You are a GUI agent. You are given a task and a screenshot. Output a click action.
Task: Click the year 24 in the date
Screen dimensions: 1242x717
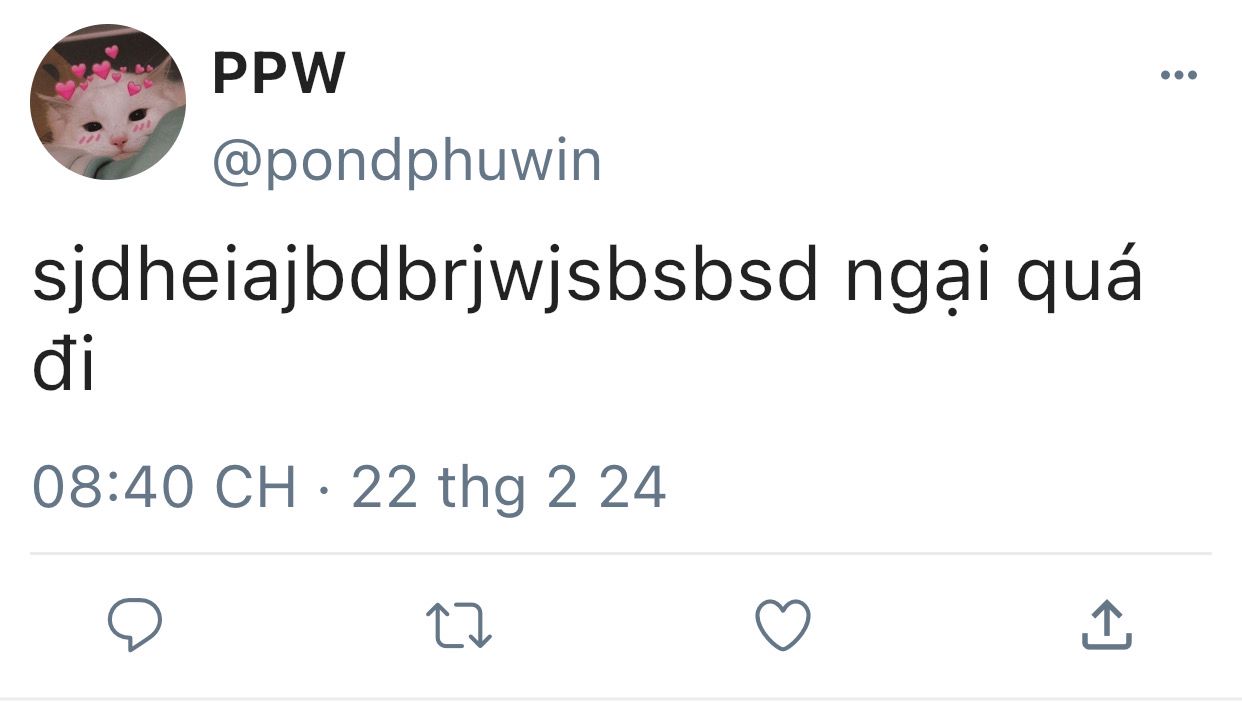633,489
